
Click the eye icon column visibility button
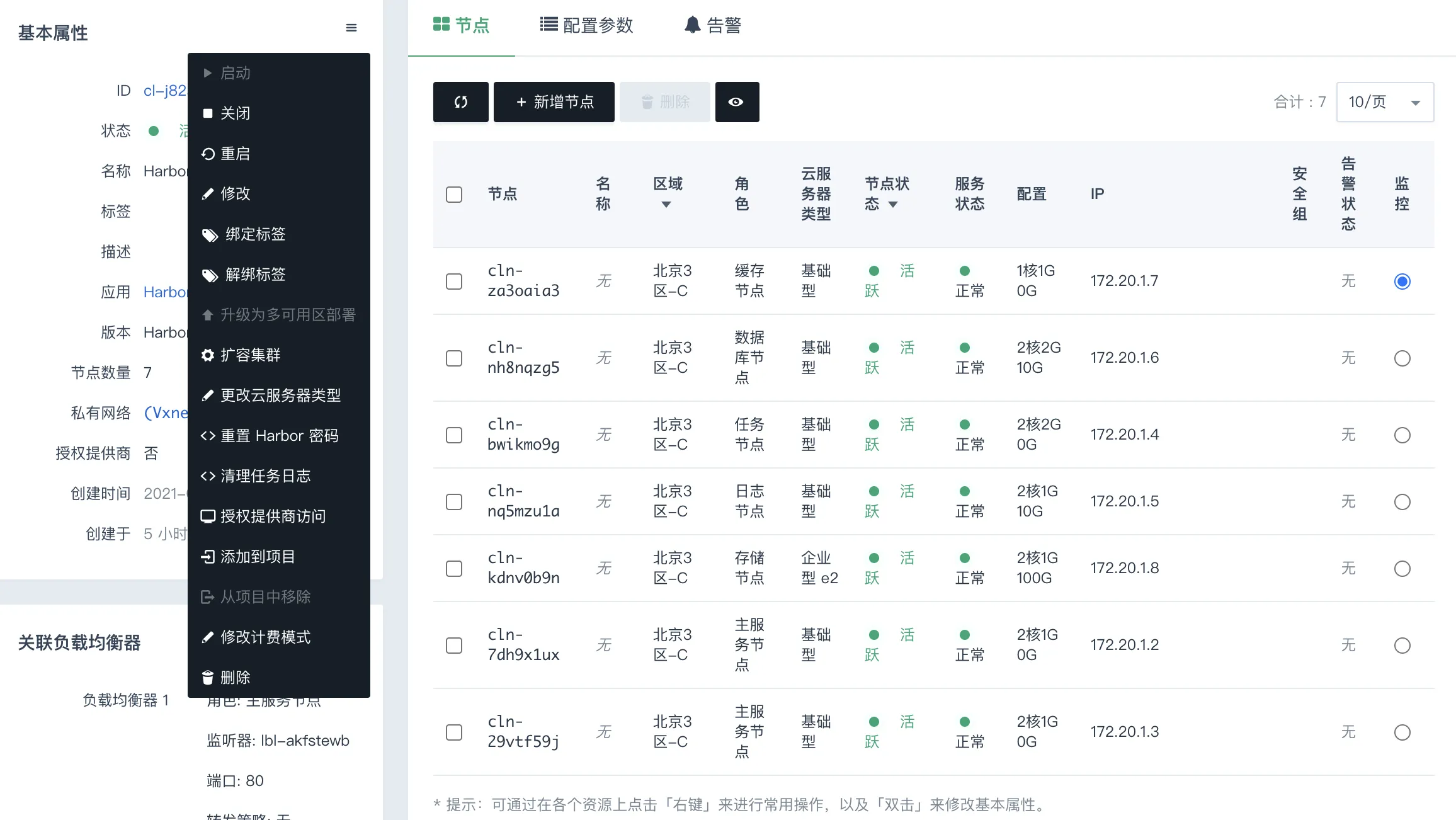point(737,102)
